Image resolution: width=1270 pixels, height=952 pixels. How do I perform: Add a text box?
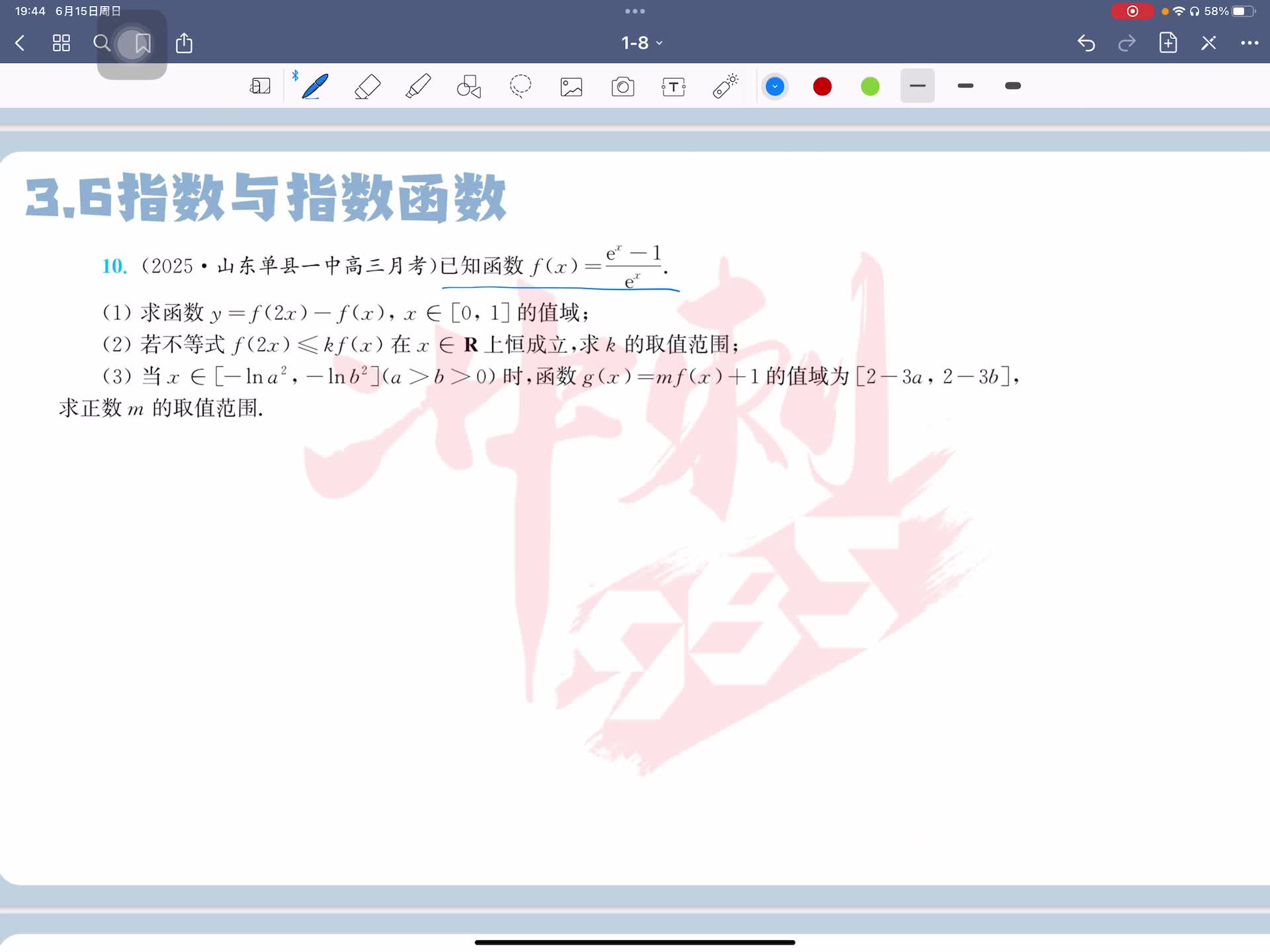673,87
